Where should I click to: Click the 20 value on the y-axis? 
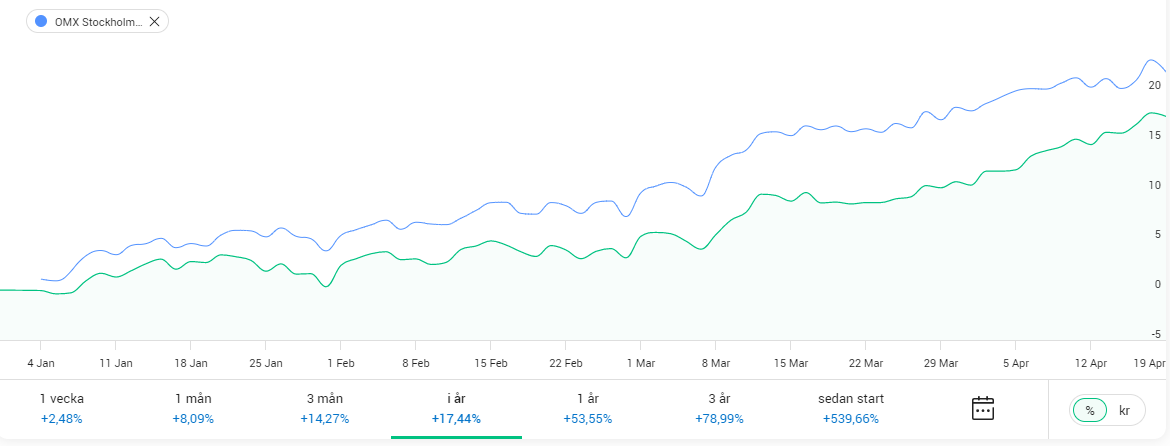click(x=1155, y=85)
